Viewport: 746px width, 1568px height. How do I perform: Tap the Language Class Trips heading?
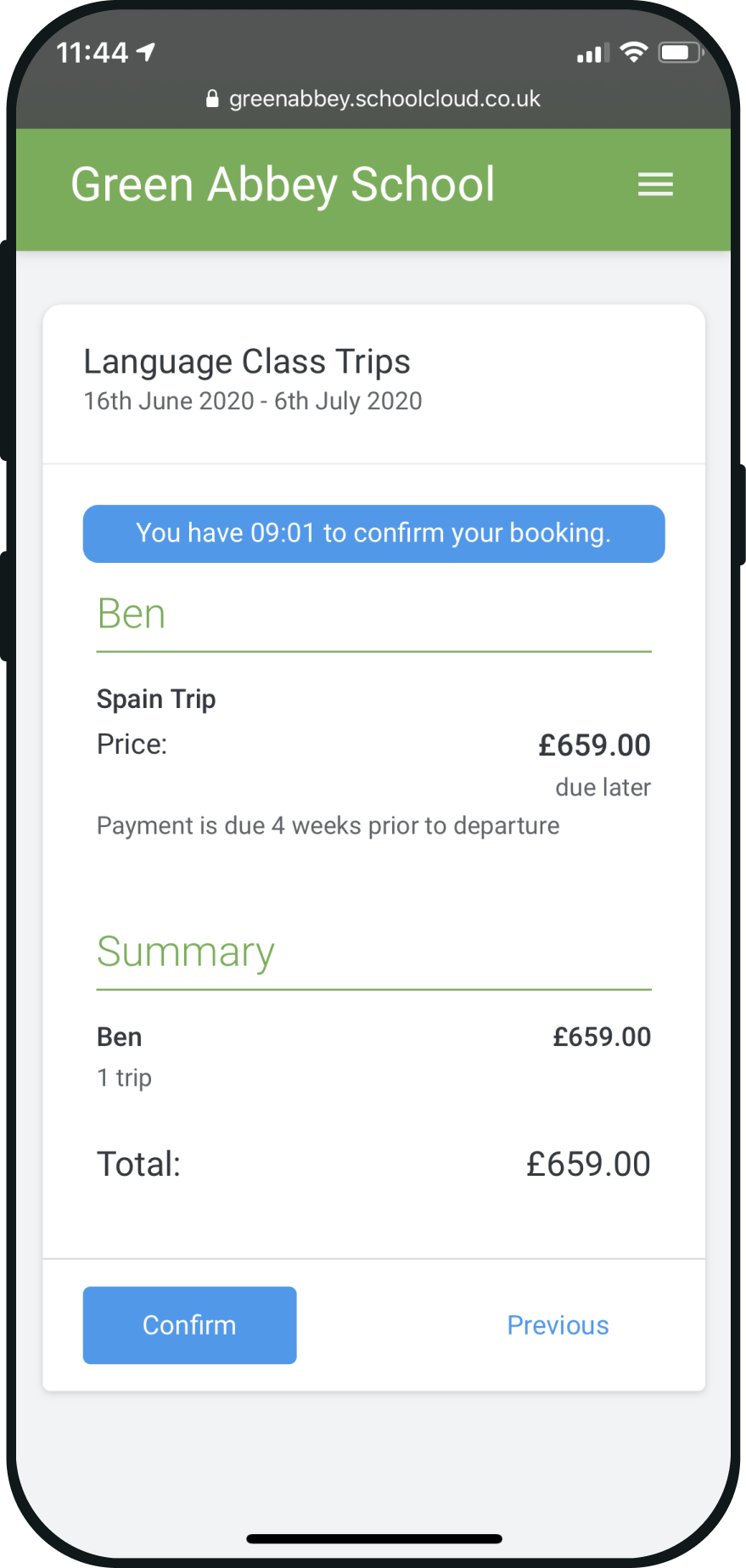pos(247,362)
